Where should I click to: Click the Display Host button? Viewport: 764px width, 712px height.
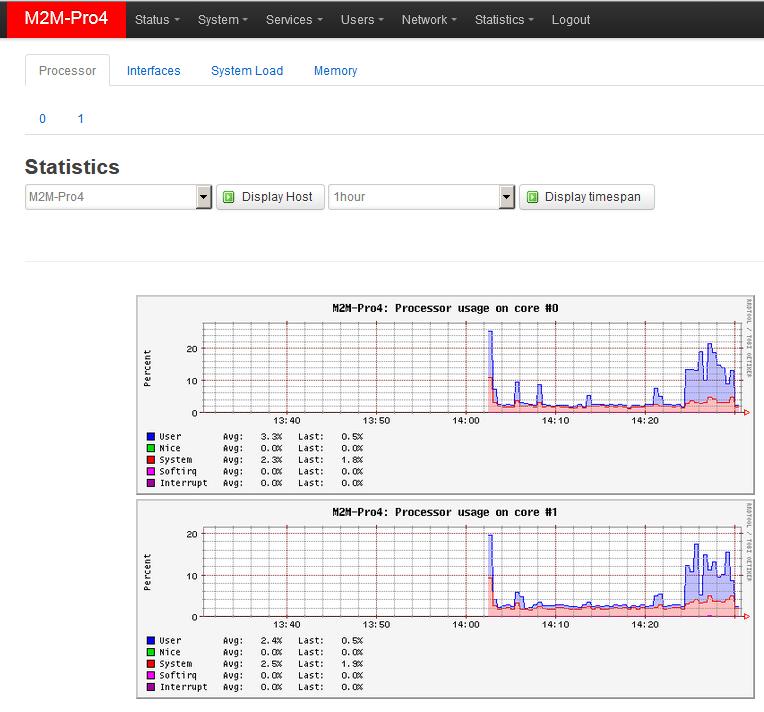270,197
